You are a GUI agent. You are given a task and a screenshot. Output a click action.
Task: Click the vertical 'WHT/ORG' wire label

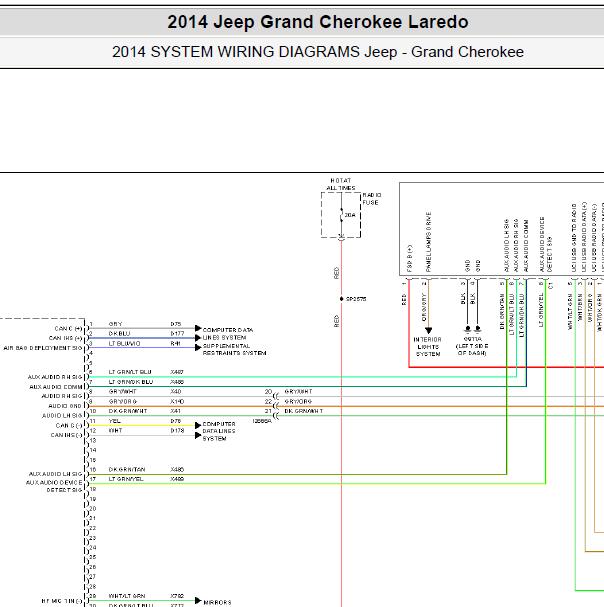click(x=590, y=307)
